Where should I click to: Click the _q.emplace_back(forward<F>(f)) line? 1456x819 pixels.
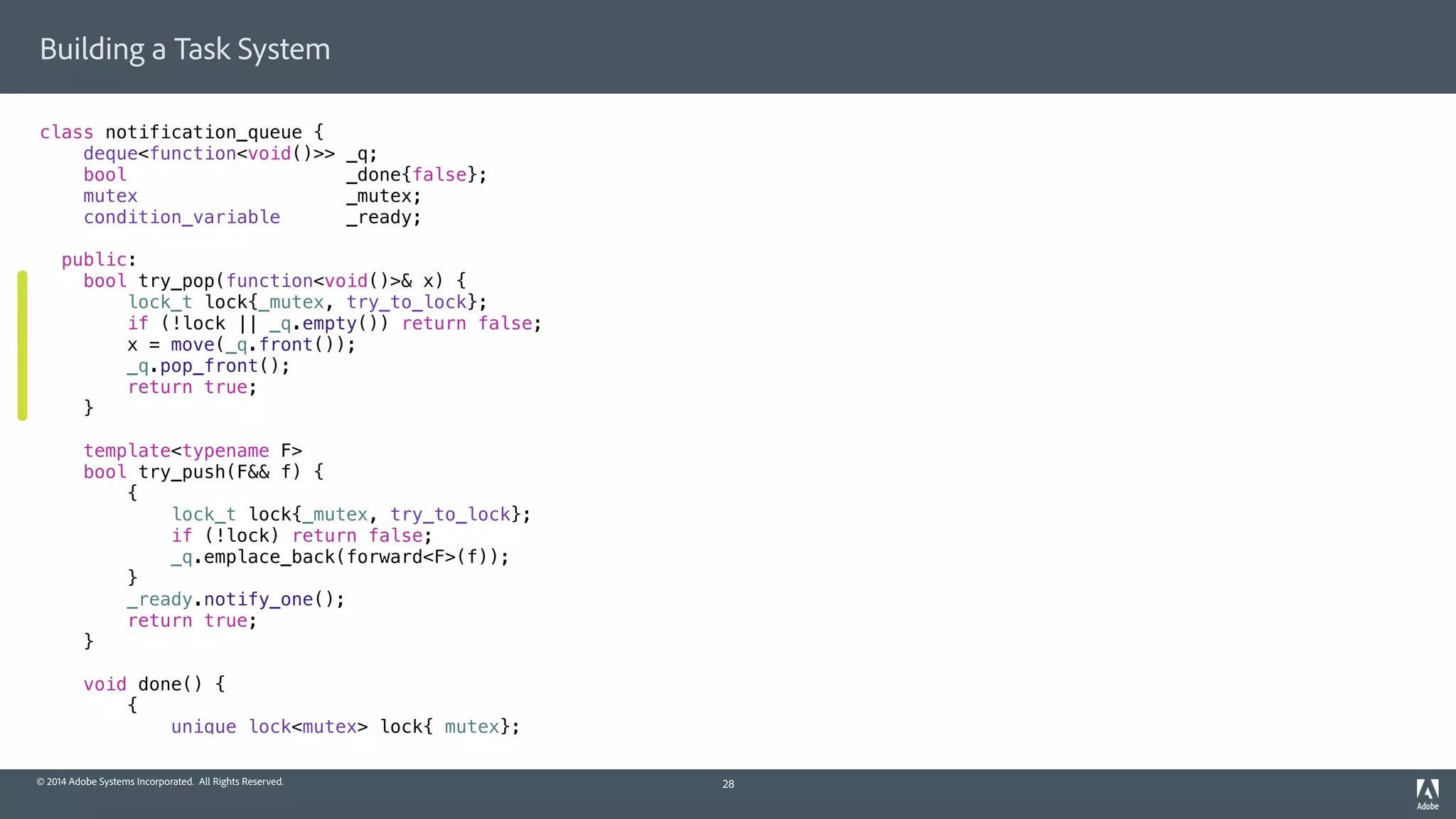pyautogui.click(x=340, y=557)
